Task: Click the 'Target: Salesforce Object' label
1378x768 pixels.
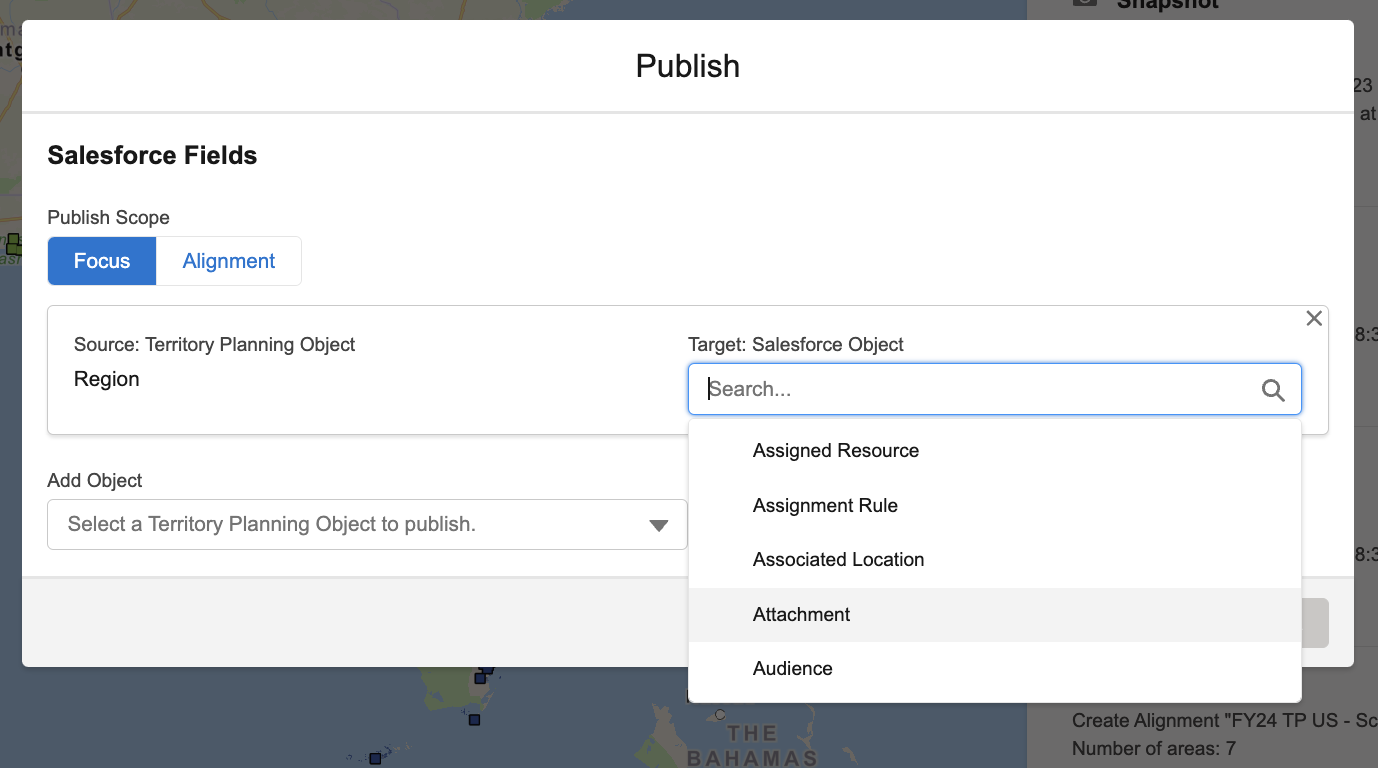Action: pyautogui.click(x=796, y=344)
